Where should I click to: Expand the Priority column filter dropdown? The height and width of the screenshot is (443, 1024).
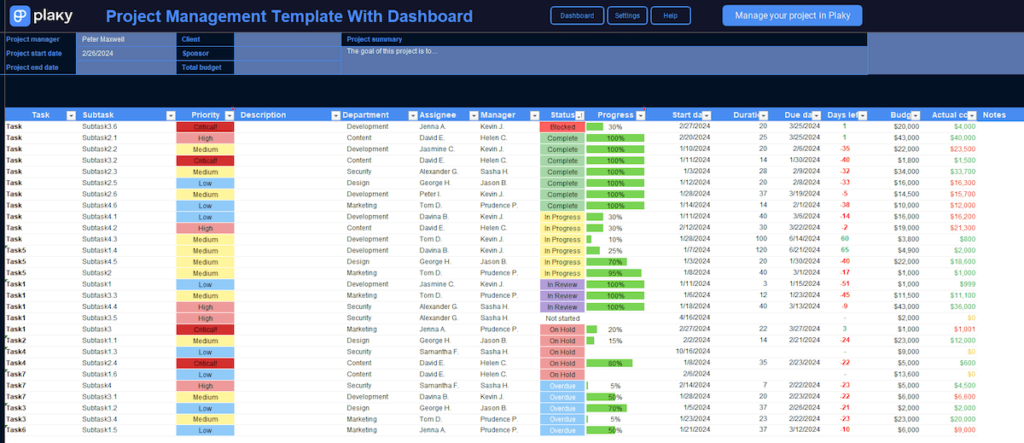click(x=229, y=115)
